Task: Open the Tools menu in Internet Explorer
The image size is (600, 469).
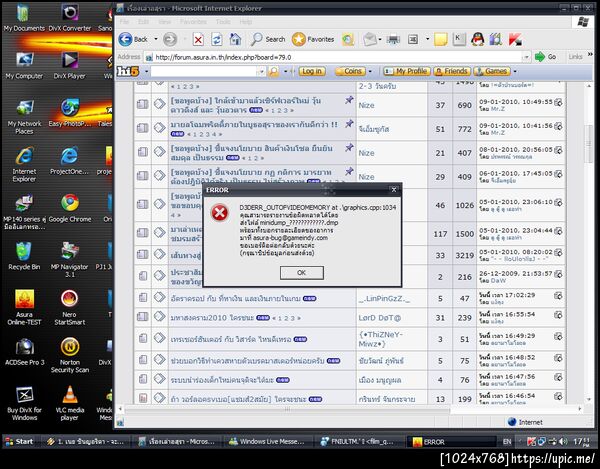Action: coord(223,22)
